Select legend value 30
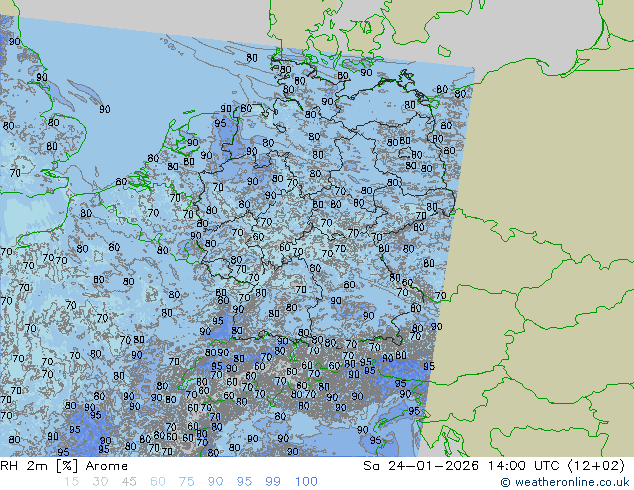 click(x=100, y=482)
